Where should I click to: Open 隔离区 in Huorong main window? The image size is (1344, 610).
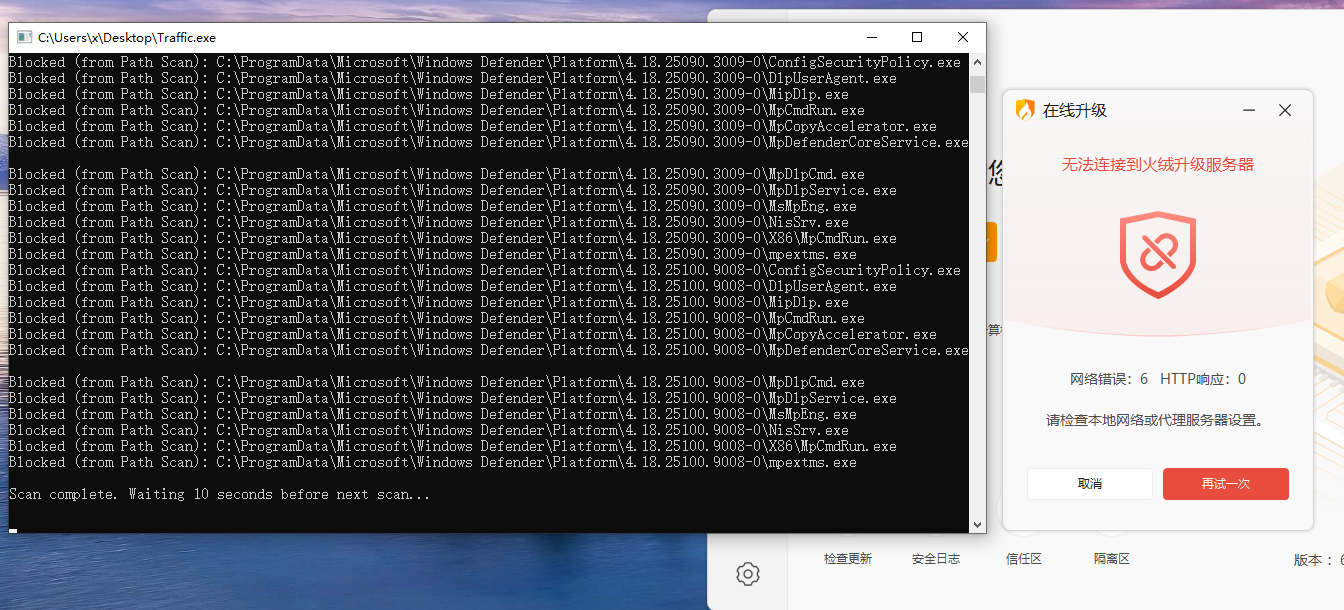(1112, 559)
